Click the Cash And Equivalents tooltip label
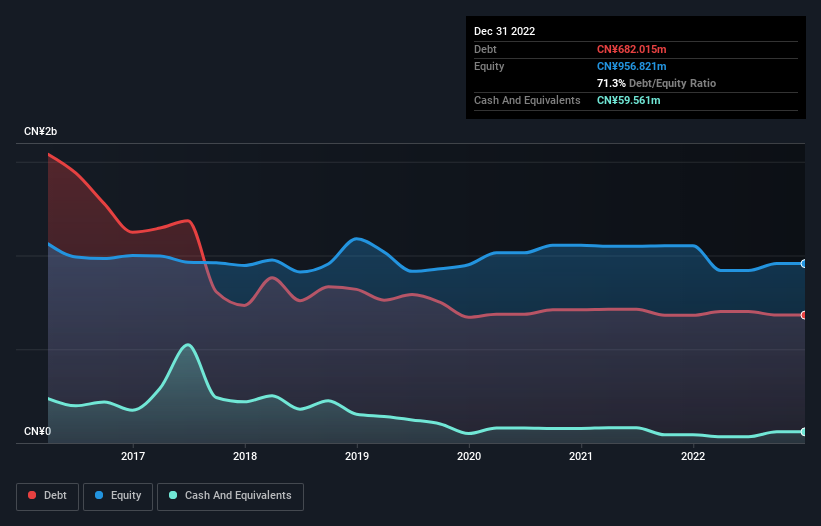The width and height of the screenshot is (821, 526). click(527, 100)
